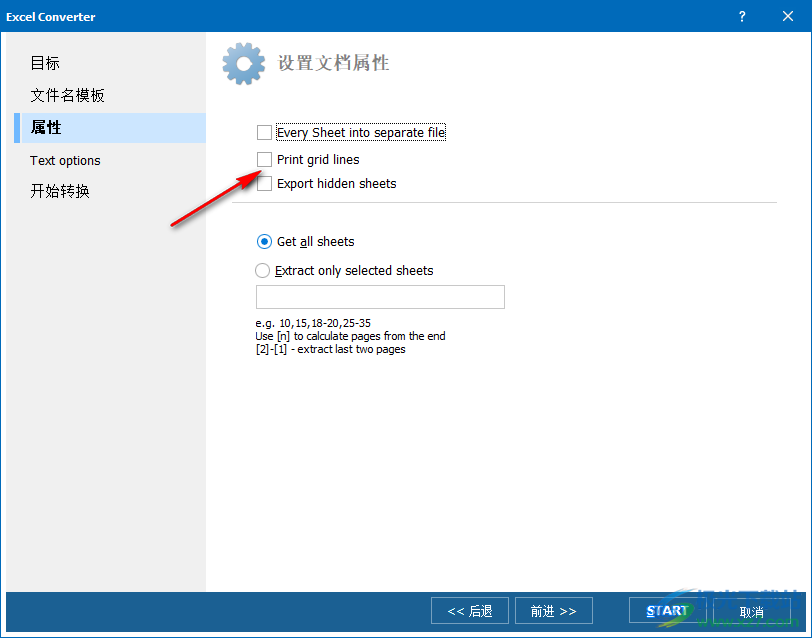
Task: Click the << 后退 back button
Action: pos(470,611)
